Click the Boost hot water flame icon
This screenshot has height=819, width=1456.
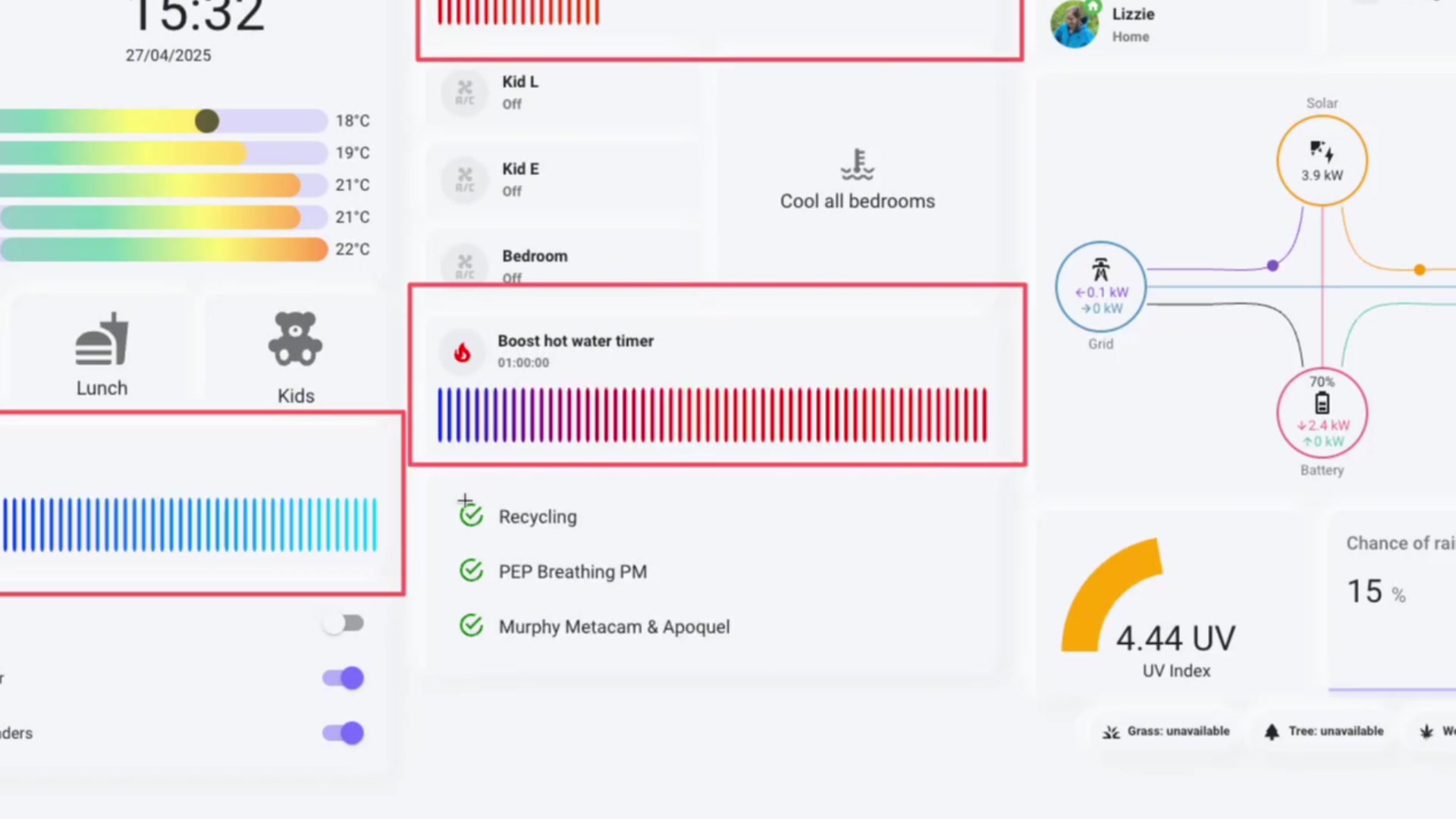[x=462, y=353]
